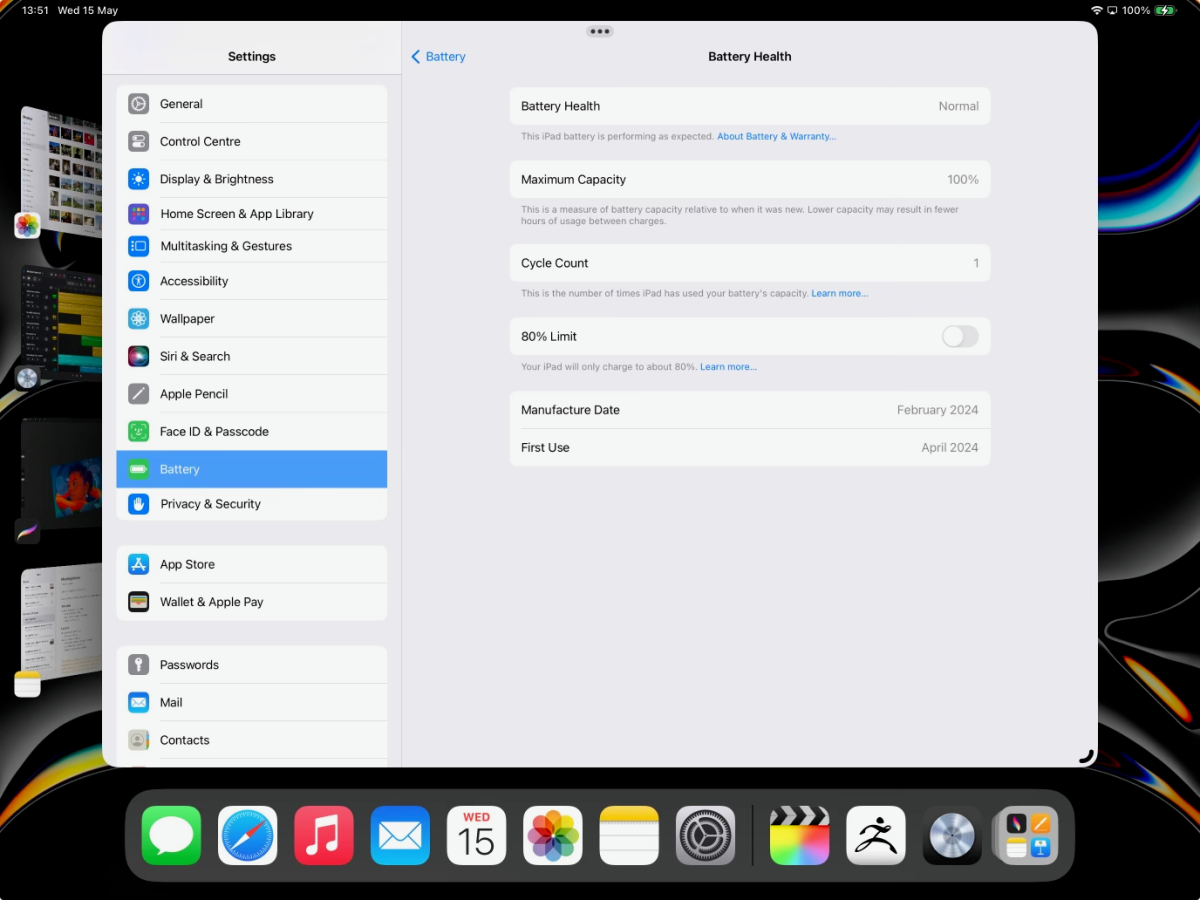Open General settings via gear icon

coord(138,103)
